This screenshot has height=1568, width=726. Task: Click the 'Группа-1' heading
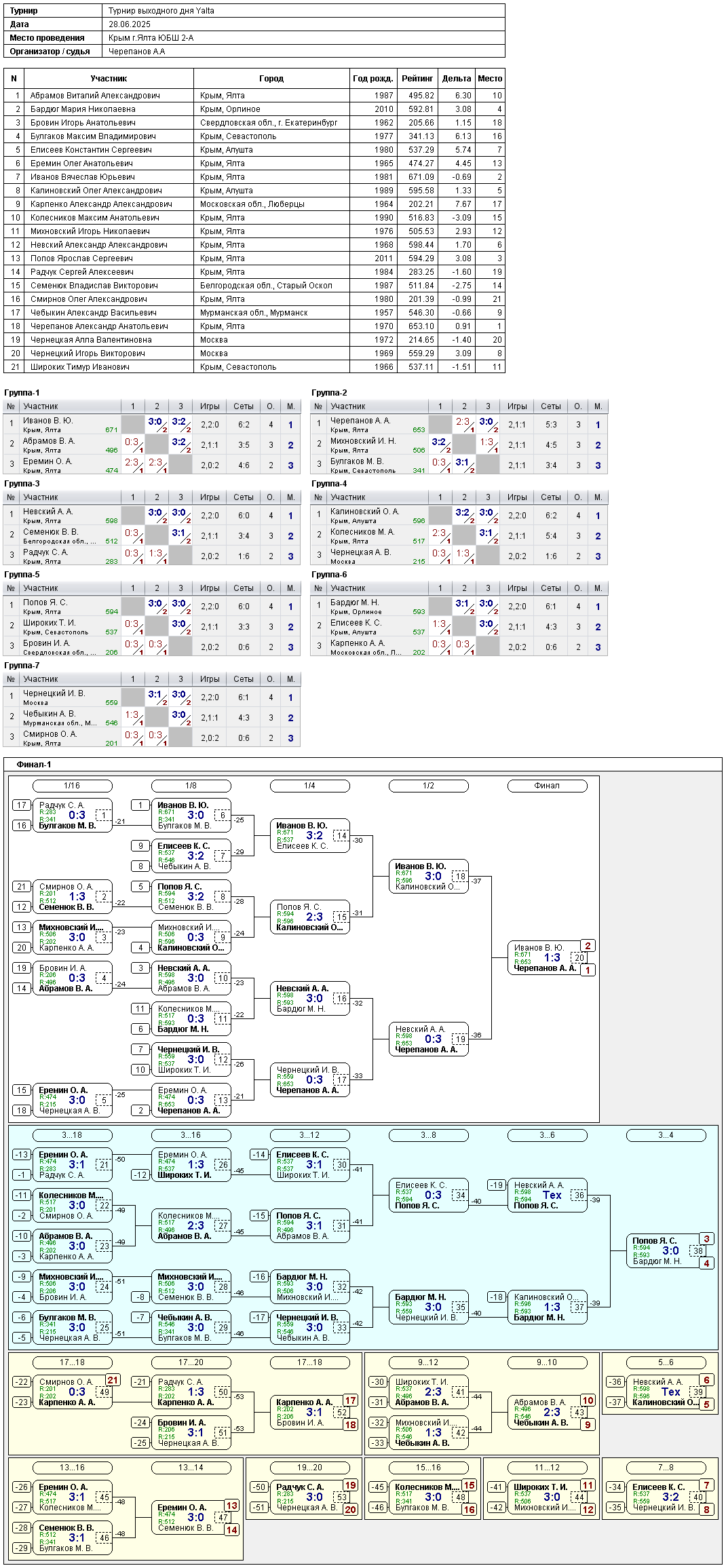tap(22, 393)
